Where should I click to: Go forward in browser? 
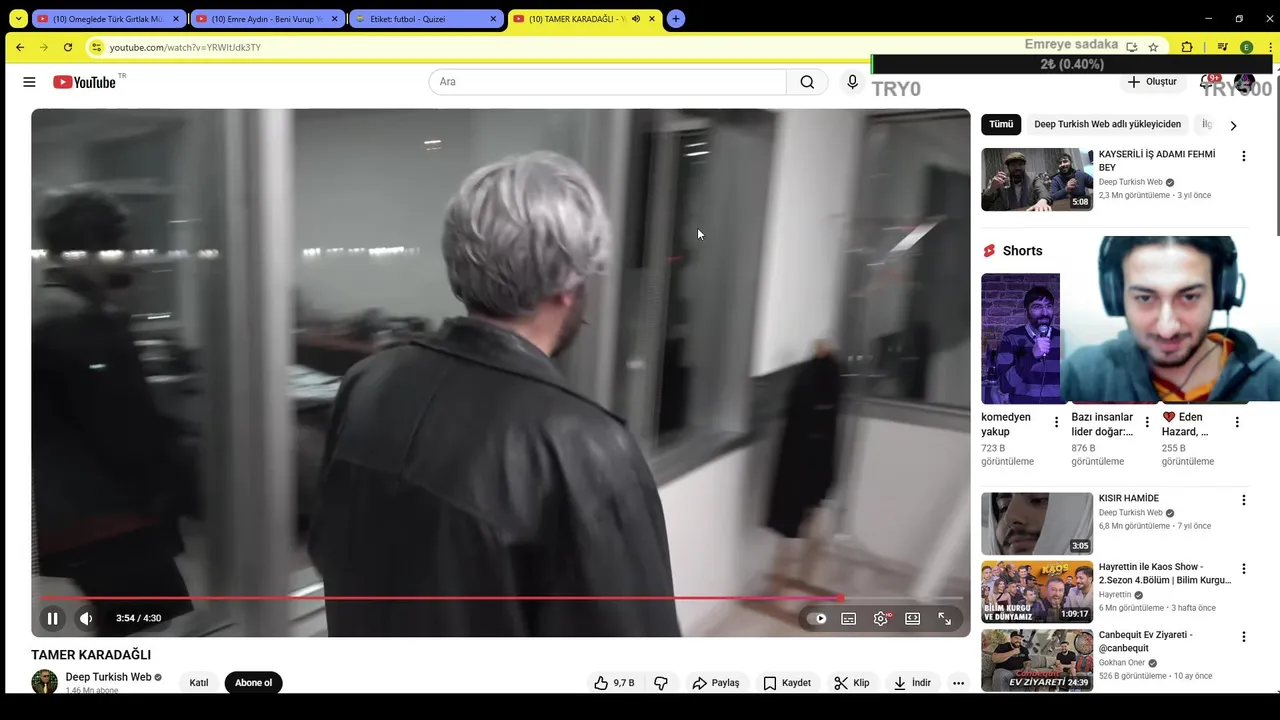pos(44,47)
